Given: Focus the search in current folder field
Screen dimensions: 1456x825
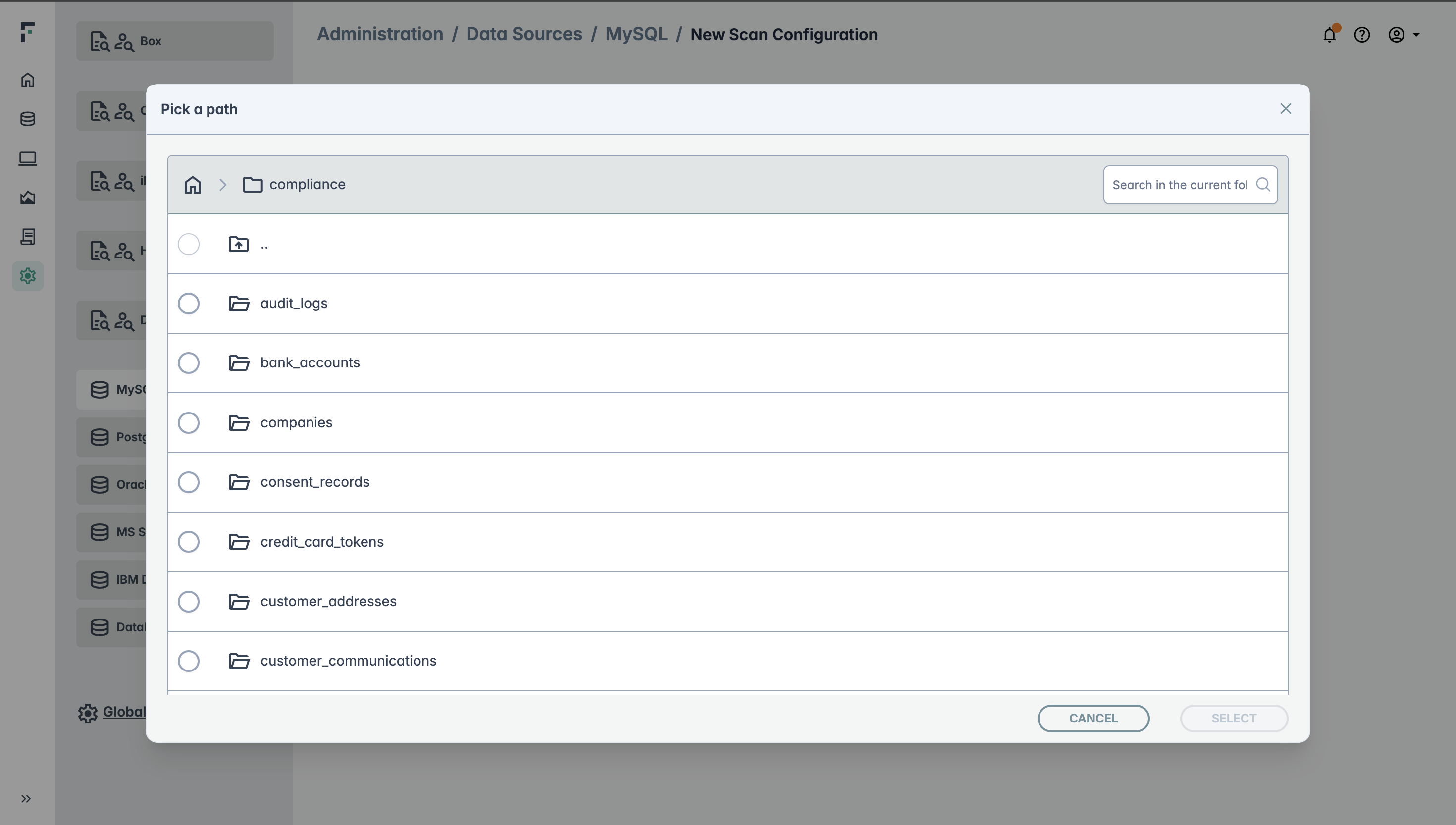Looking at the screenshot, I should tap(1179, 185).
